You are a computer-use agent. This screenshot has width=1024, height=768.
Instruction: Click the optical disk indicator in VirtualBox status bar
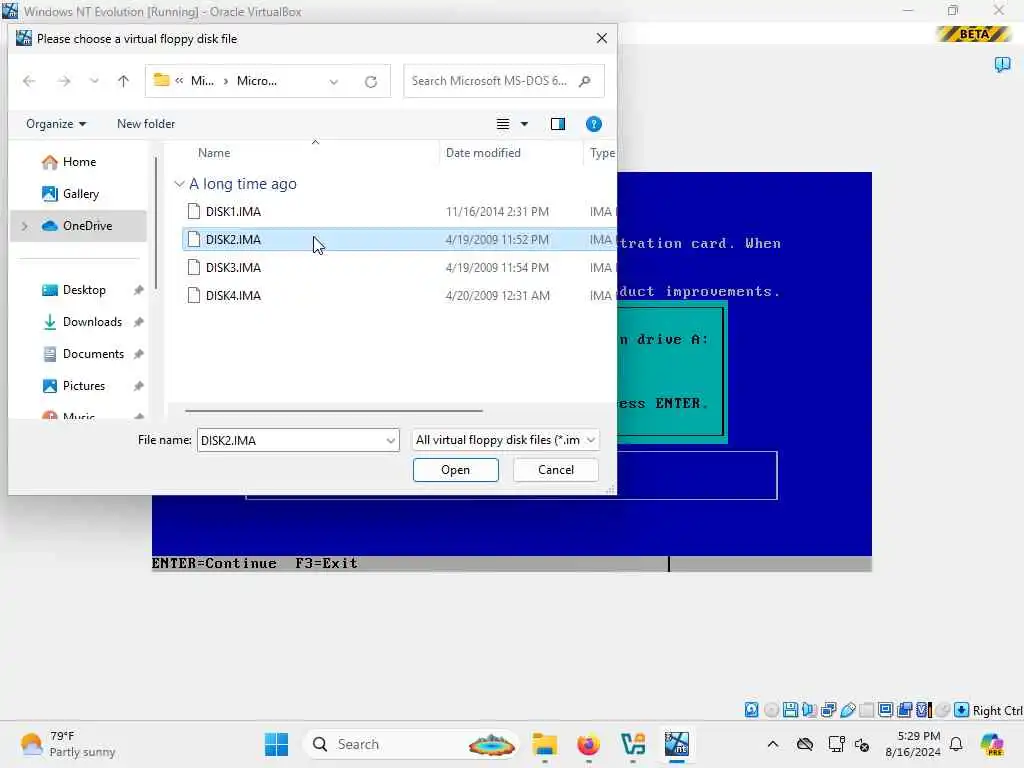point(771,710)
